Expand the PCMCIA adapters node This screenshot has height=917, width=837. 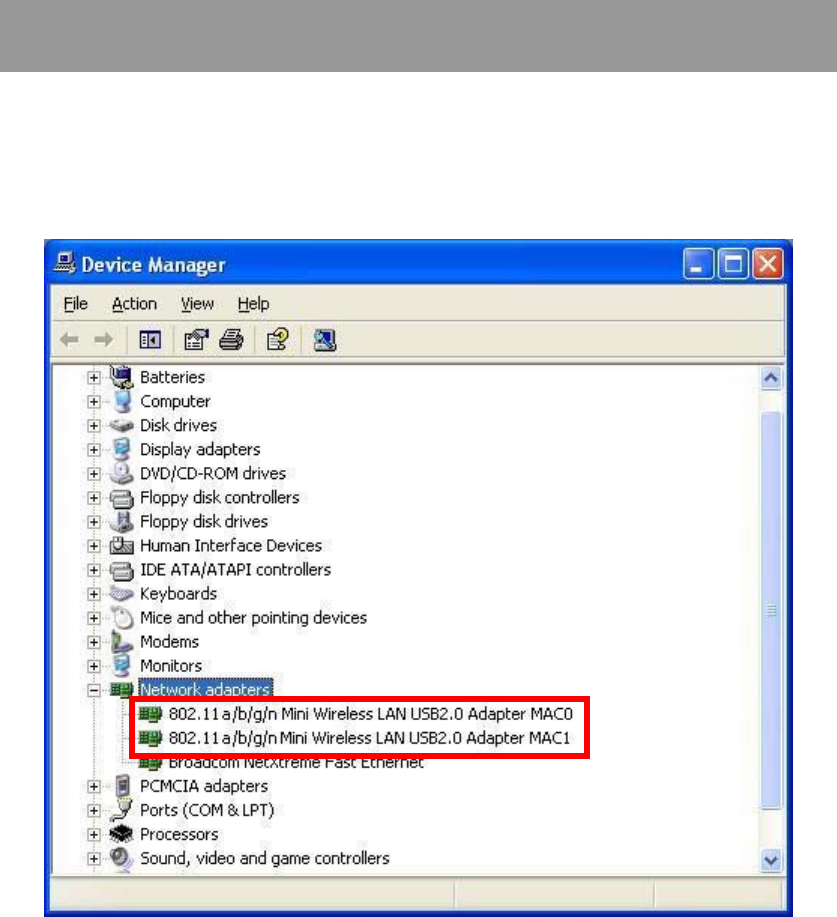click(94, 787)
